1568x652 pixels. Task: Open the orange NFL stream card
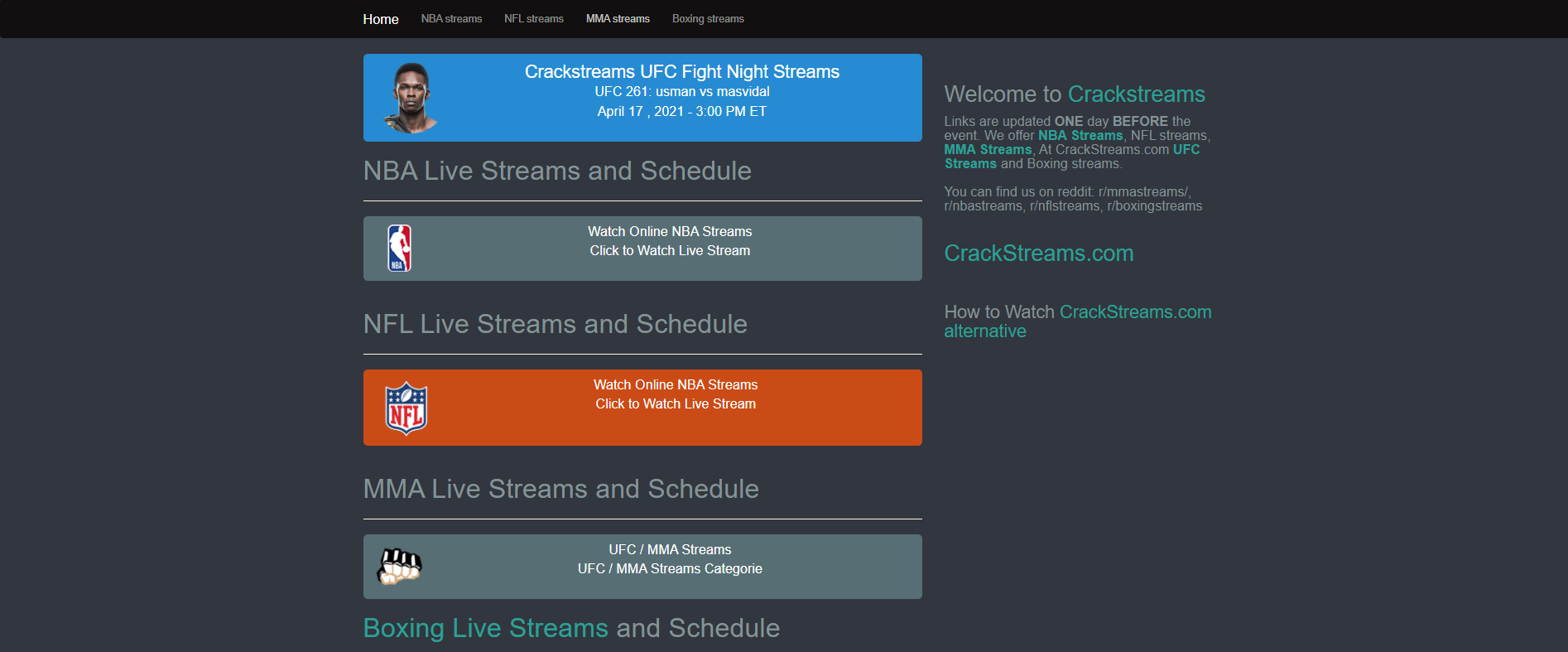642,408
